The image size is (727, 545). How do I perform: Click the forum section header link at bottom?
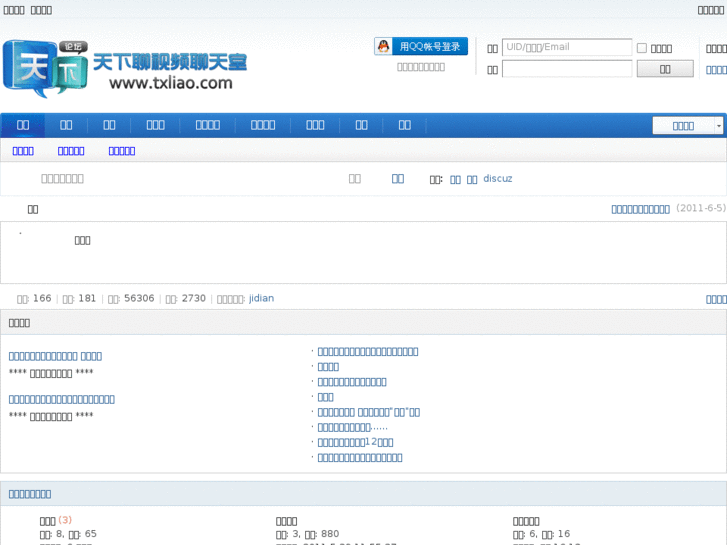coord(30,494)
